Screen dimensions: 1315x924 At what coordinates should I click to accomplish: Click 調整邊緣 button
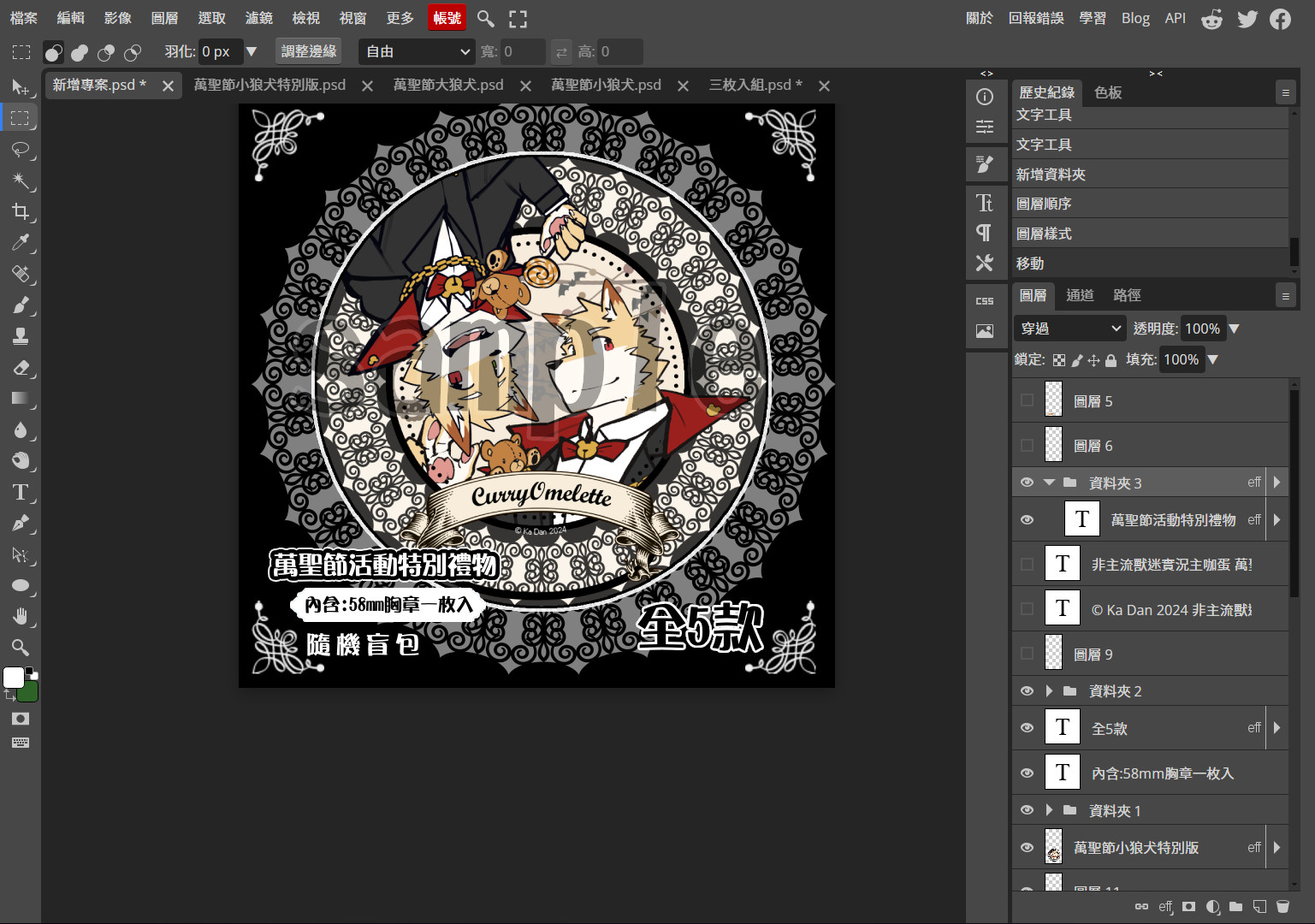310,51
